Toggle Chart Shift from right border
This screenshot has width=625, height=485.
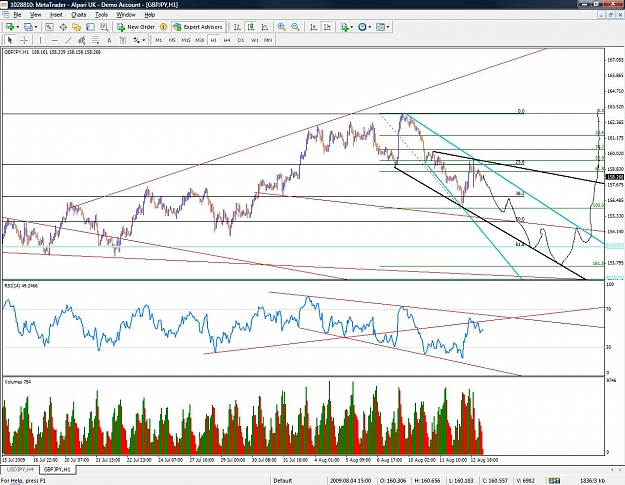pos(327,27)
